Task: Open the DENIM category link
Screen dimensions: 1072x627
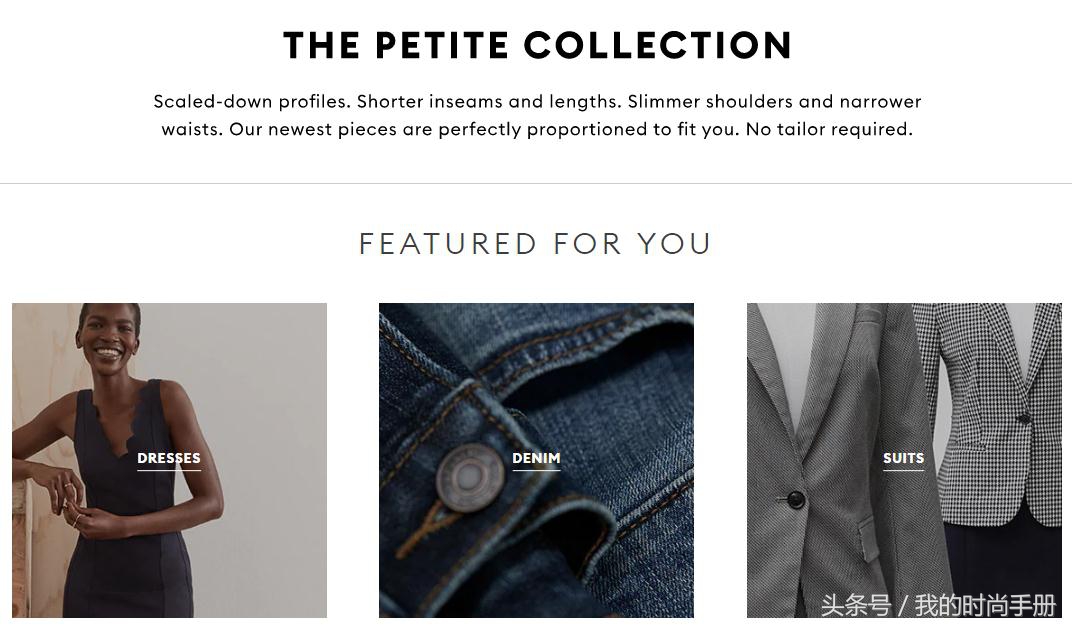Action: pyautogui.click(x=536, y=458)
